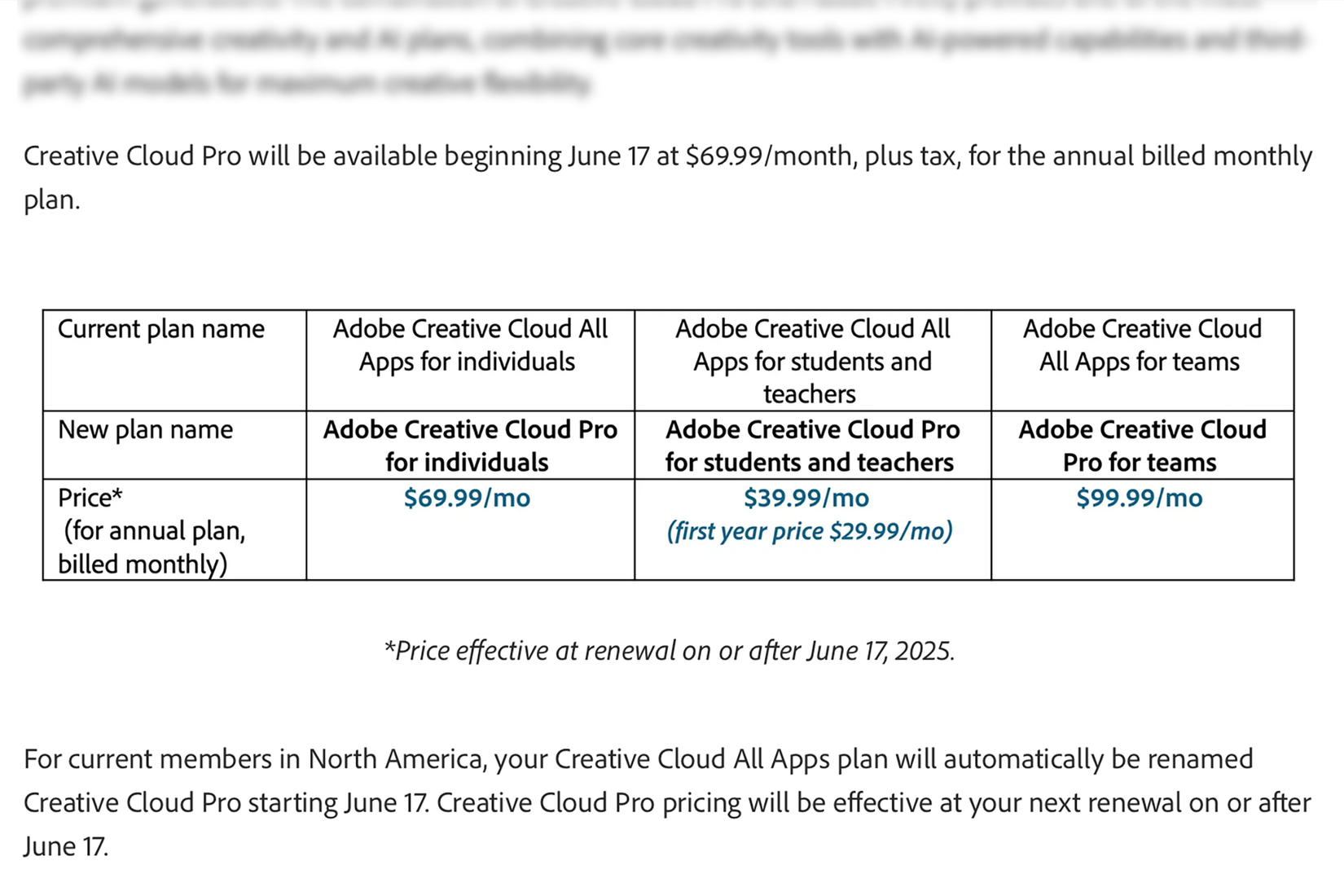Click the "$69.99/month" text in the intro paragraph
The height and width of the screenshot is (896, 1344).
point(770,156)
